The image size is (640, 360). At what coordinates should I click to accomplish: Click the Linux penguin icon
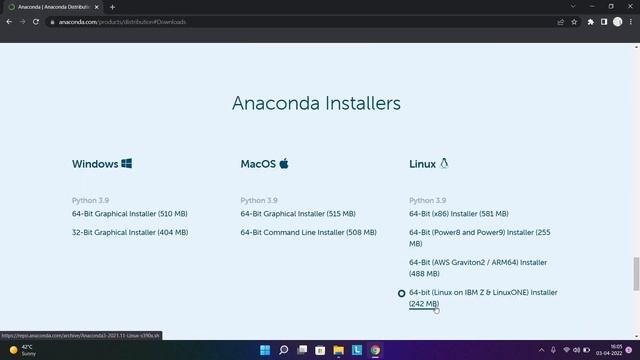tap(444, 163)
